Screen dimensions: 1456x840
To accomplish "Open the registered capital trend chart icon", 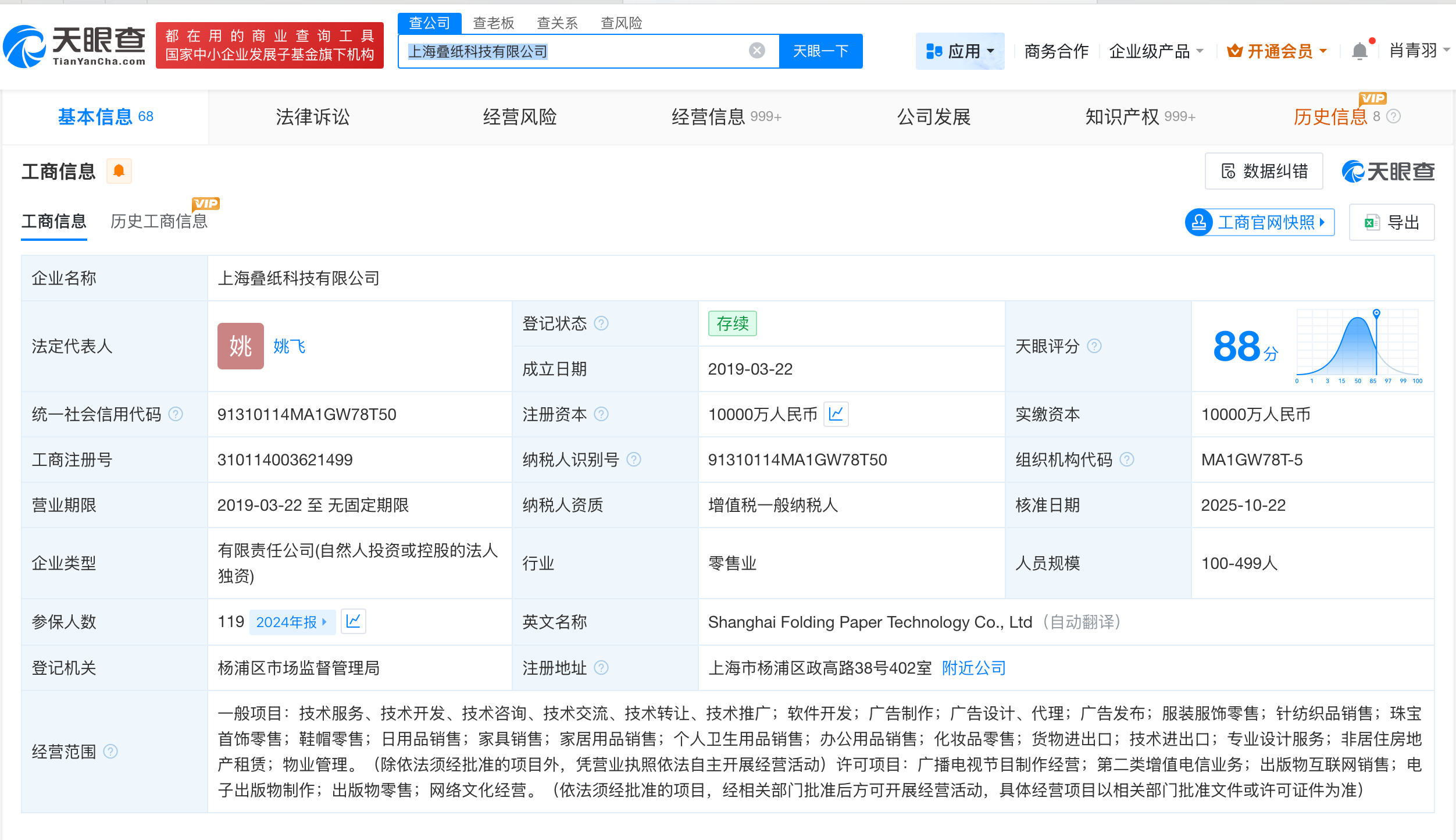I will tap(836, 414).
